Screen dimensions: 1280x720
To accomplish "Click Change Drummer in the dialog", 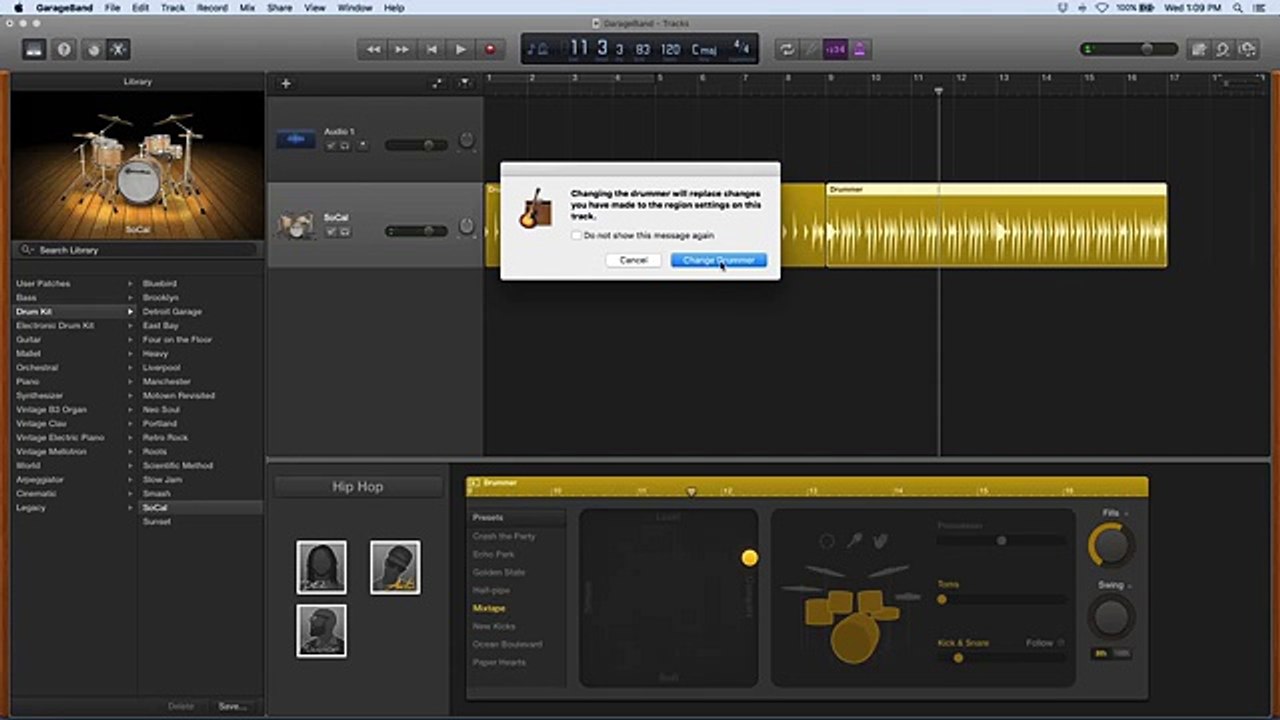I will [719, 260].
